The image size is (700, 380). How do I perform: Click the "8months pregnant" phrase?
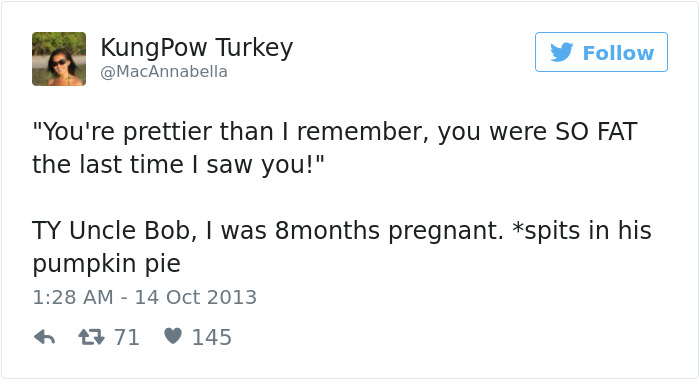(x=389, y=231)
